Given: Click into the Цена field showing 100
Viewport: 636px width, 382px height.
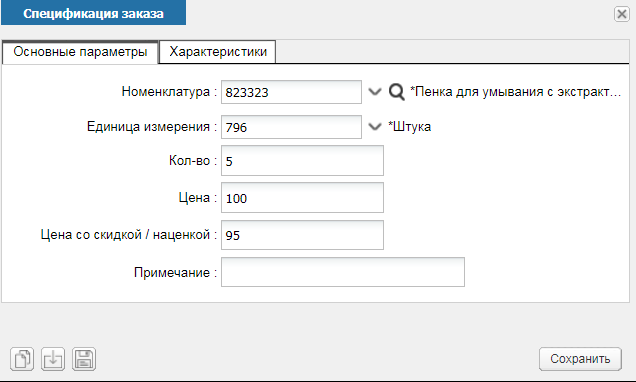Looking at the screenshot, I should (x=302, y=197).
